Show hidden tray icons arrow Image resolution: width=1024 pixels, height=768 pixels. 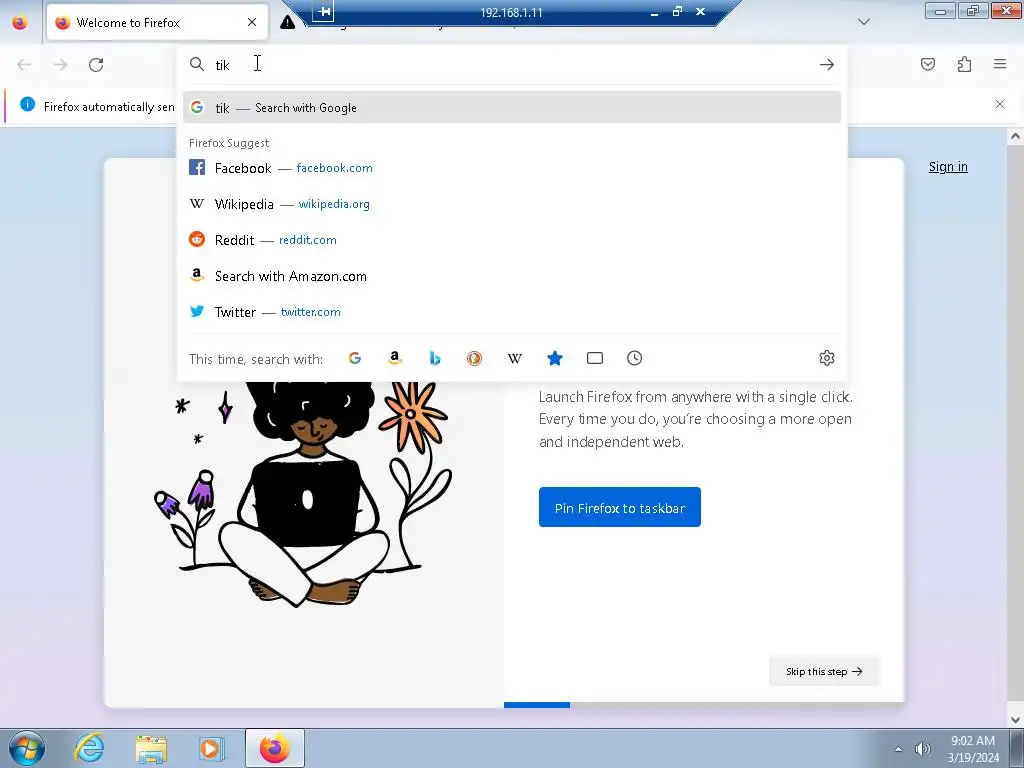click(x=899, y=749)
